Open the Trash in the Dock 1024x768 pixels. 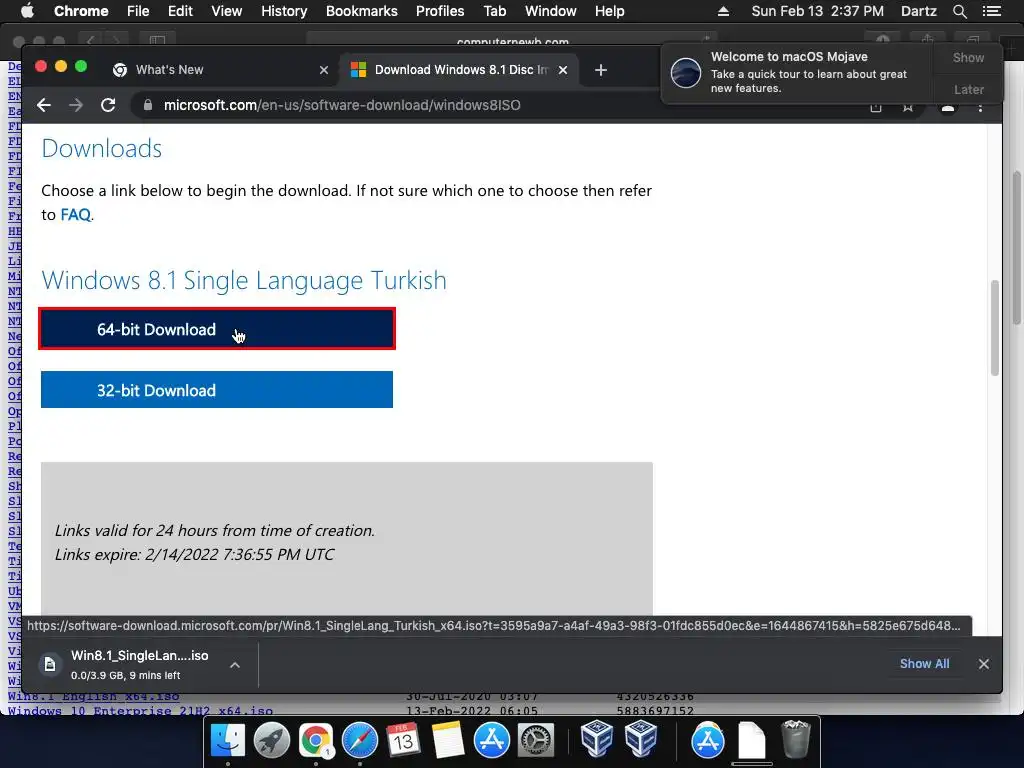(x=796, y=740)
